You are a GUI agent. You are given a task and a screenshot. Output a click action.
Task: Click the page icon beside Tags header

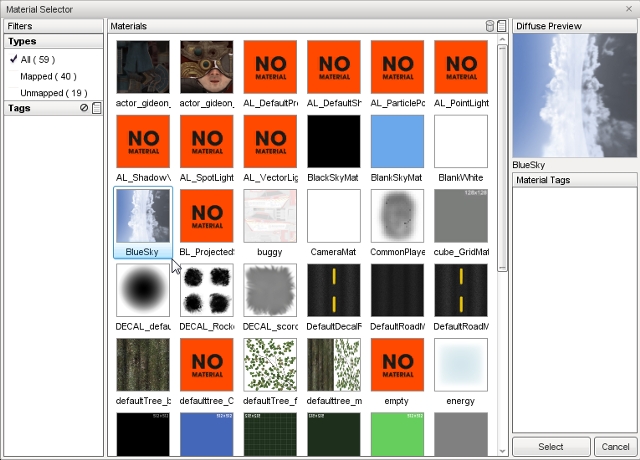[96, 108]
